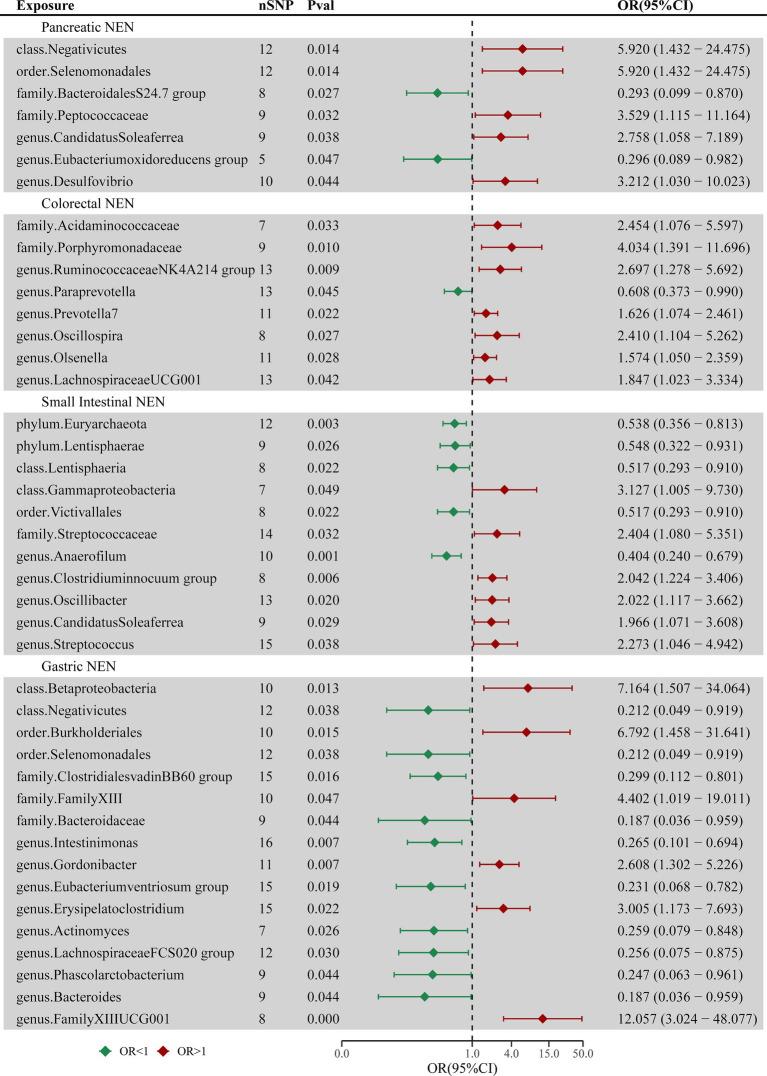Select the green diamond for genus.Paraprevotella
The image size is (767, 1076).
tap(458, 291)
